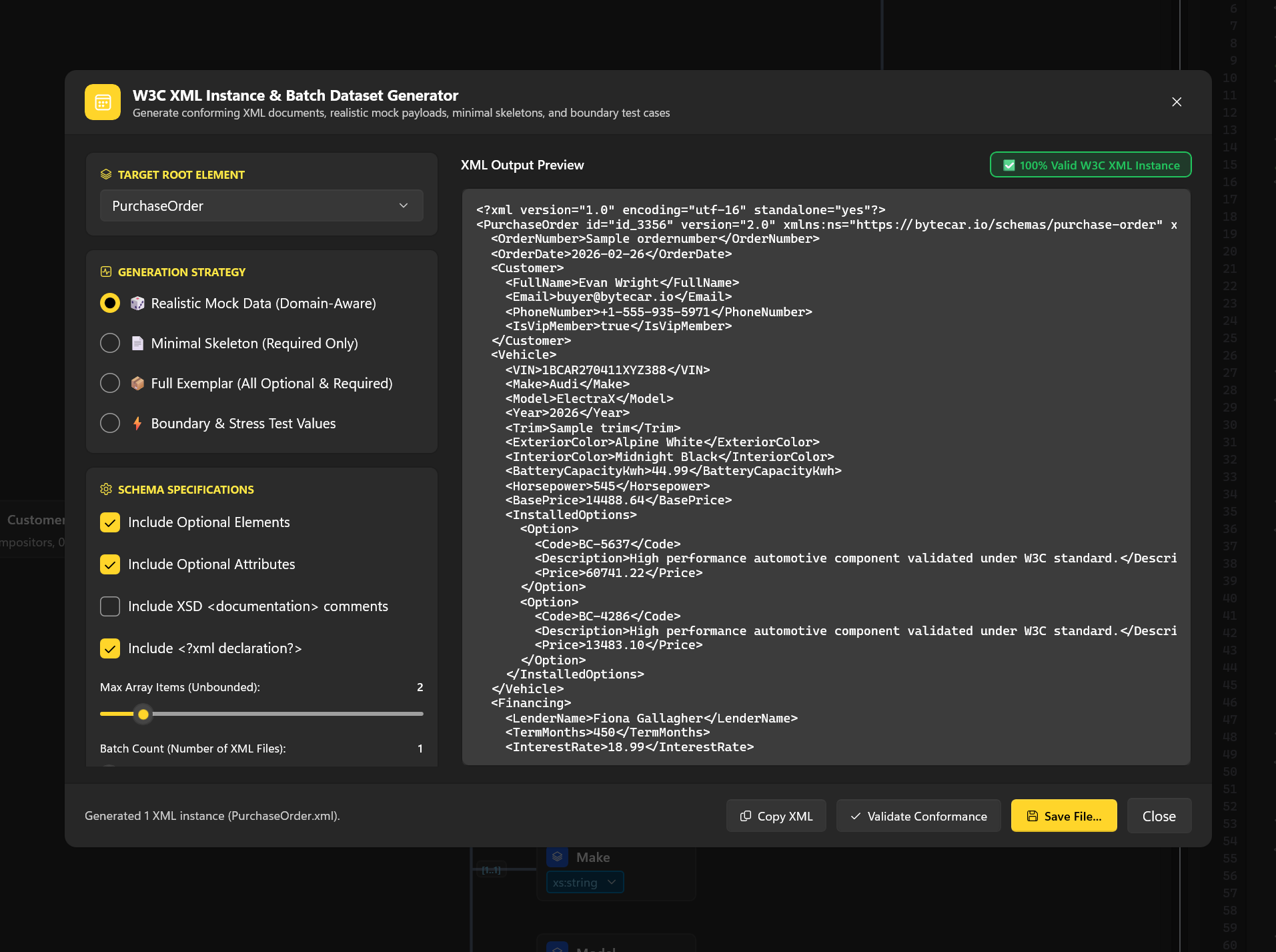Click the floppy disk icon on Save File
This screenshot has width=1276, height=952.
[1033, 816]
